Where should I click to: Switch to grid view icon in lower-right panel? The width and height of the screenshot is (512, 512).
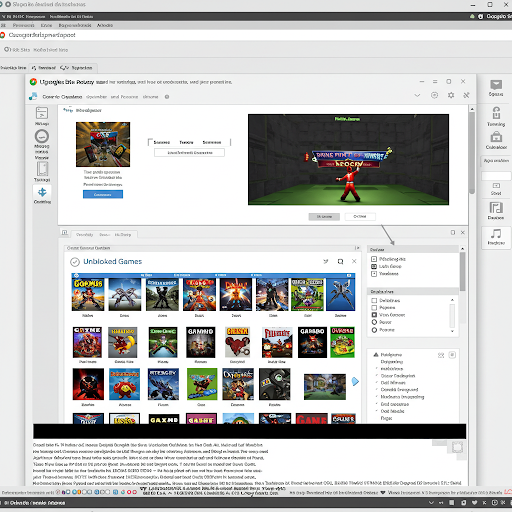click(441, 355)
